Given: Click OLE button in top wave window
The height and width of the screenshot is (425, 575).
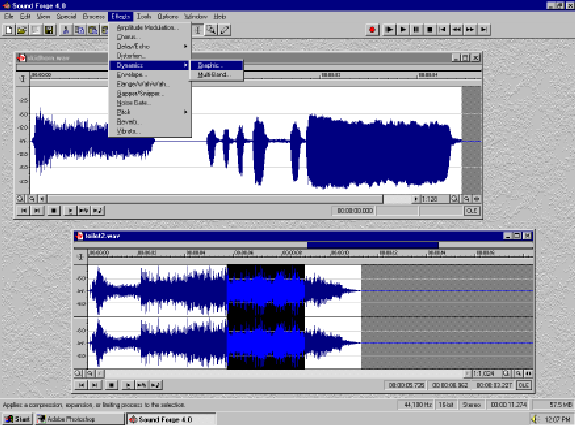Looking at the screenshot, I should click(x=472, y=210).
